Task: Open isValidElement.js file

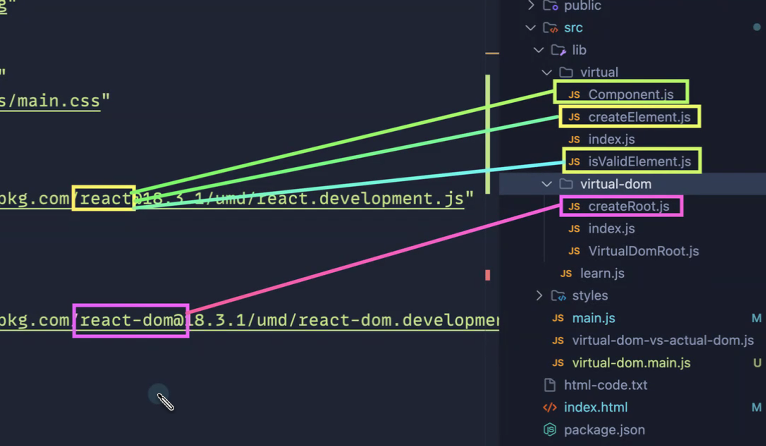Action: [x=639, y=162]
